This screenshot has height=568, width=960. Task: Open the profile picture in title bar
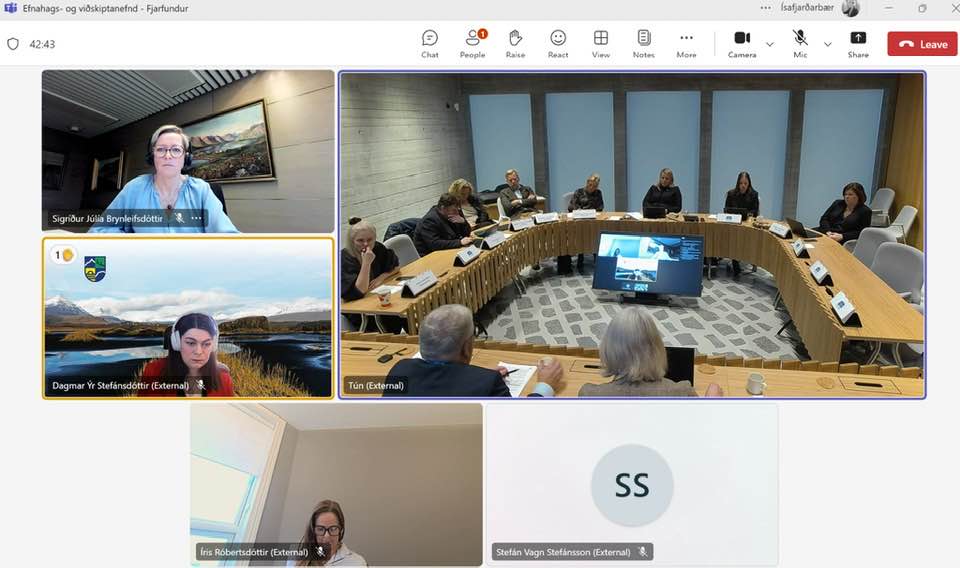point(850,8)
